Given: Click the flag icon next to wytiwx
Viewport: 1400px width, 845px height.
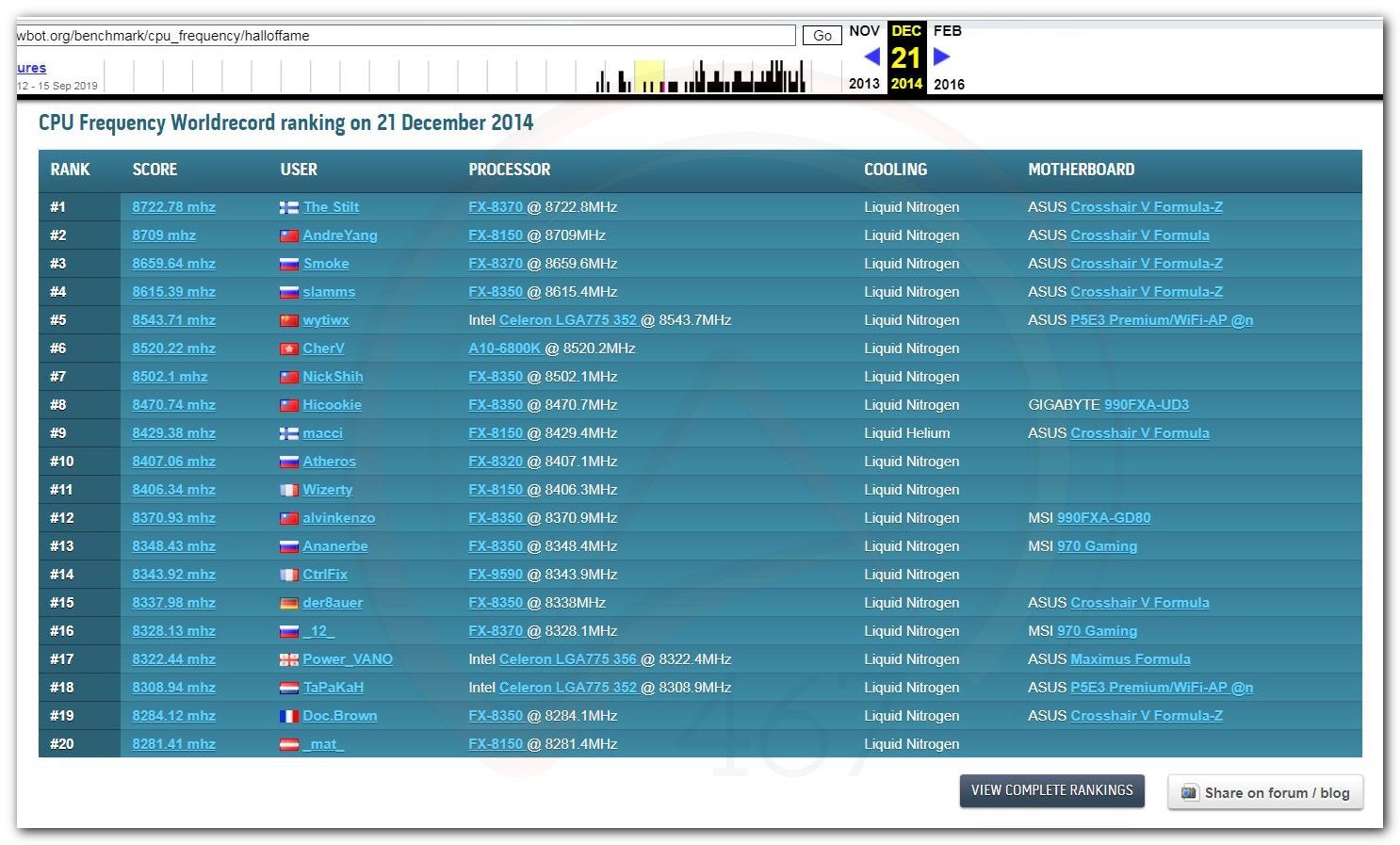Looking at the screenshot, I should [289, 320].
